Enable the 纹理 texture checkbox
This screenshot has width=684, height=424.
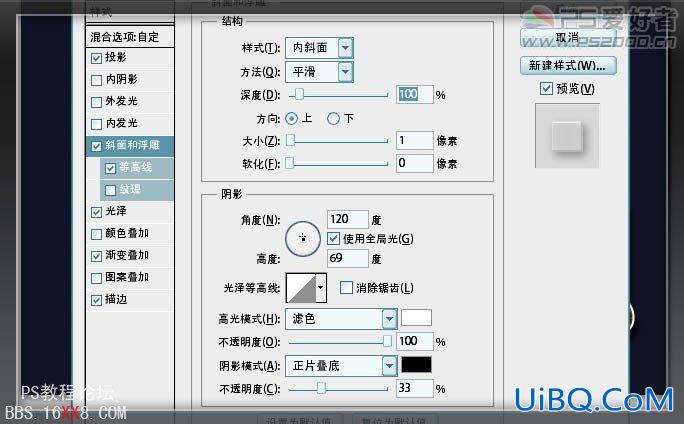(x=110, y=190)
